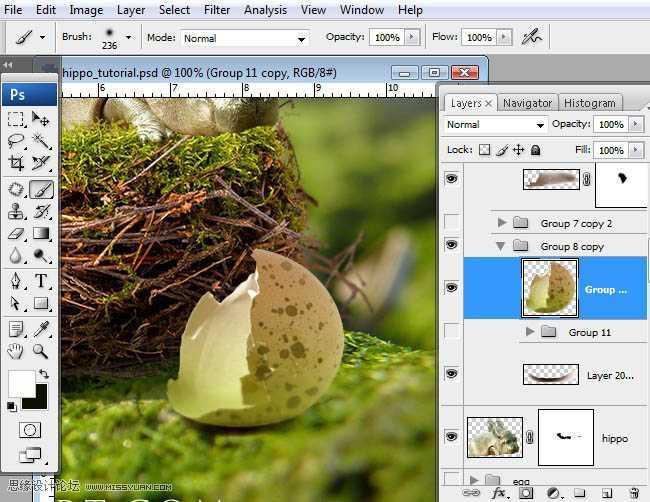
Task: Select the Move tool
Action: tap(41, 120)
